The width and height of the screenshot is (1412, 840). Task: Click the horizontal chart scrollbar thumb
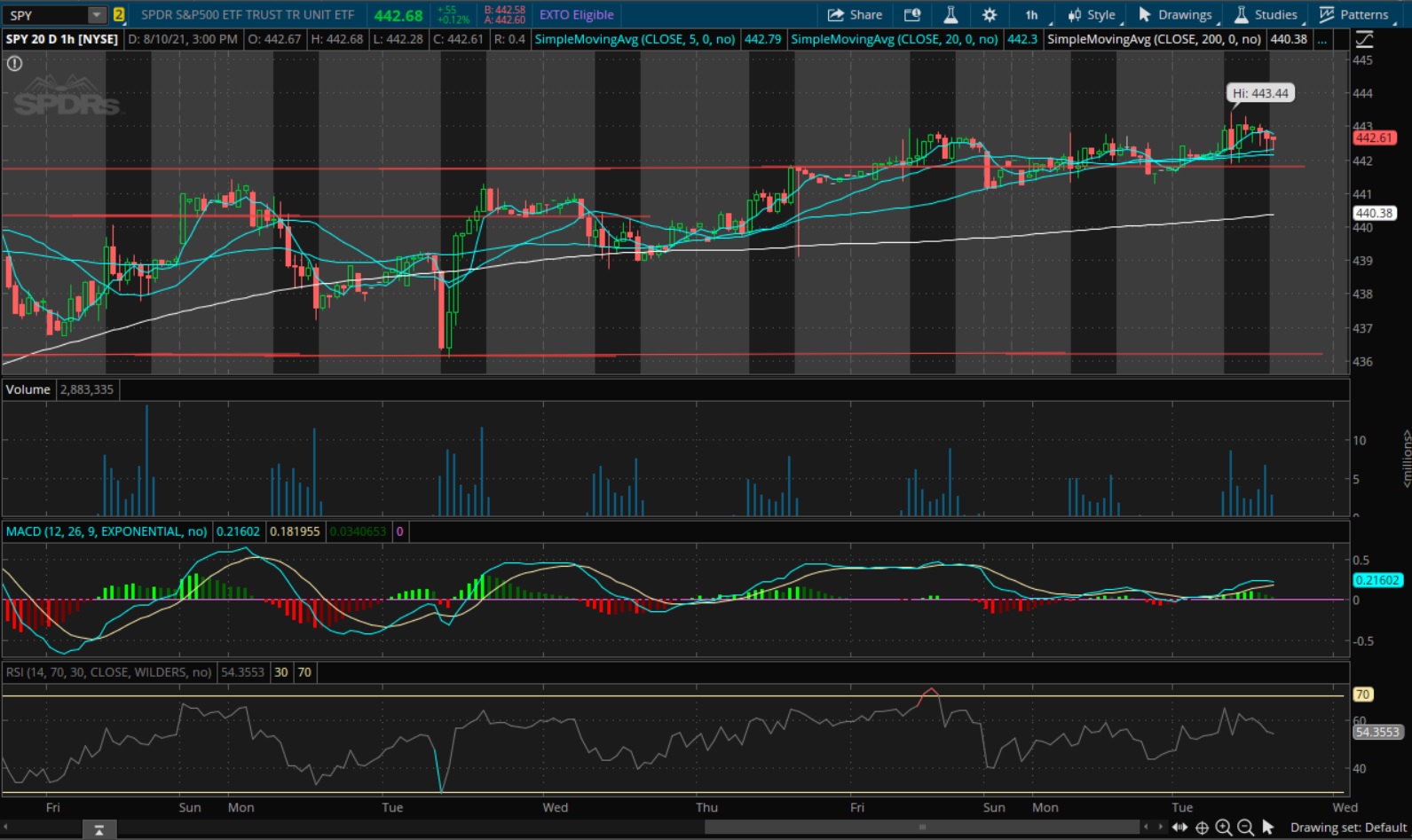pyautogui.click(x=922, y=827)
